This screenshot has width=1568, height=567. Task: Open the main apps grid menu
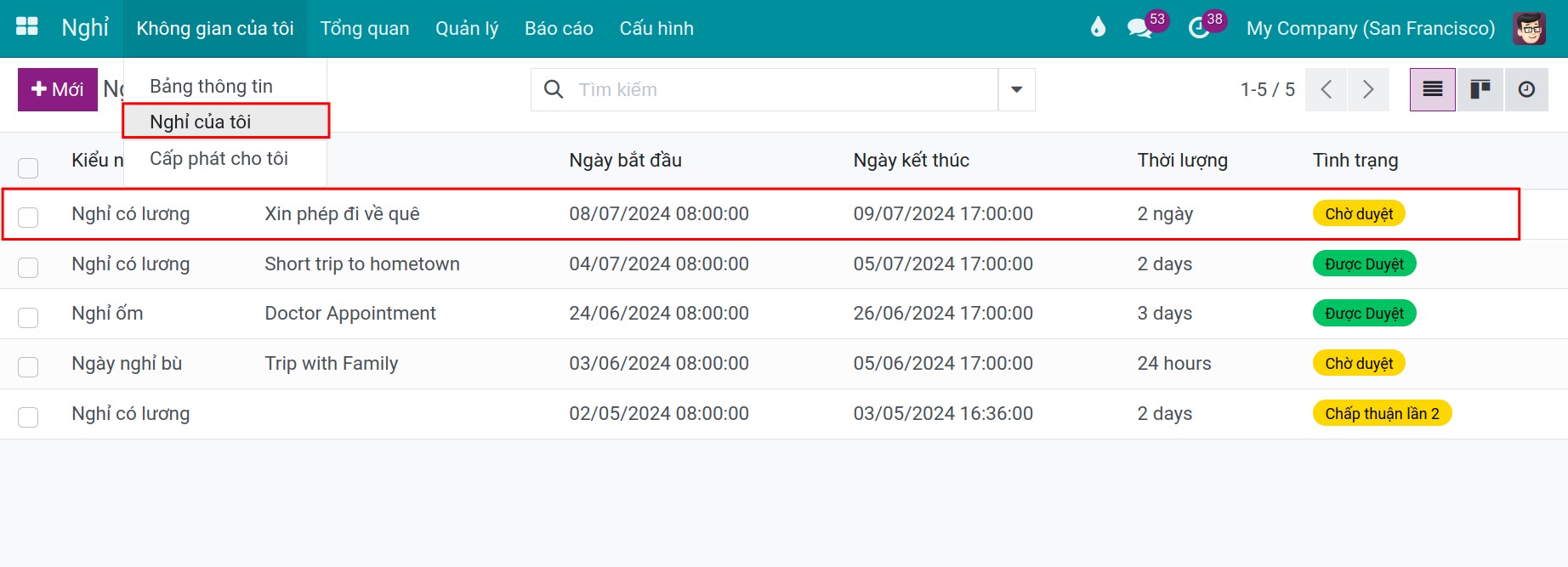(27, 26)
